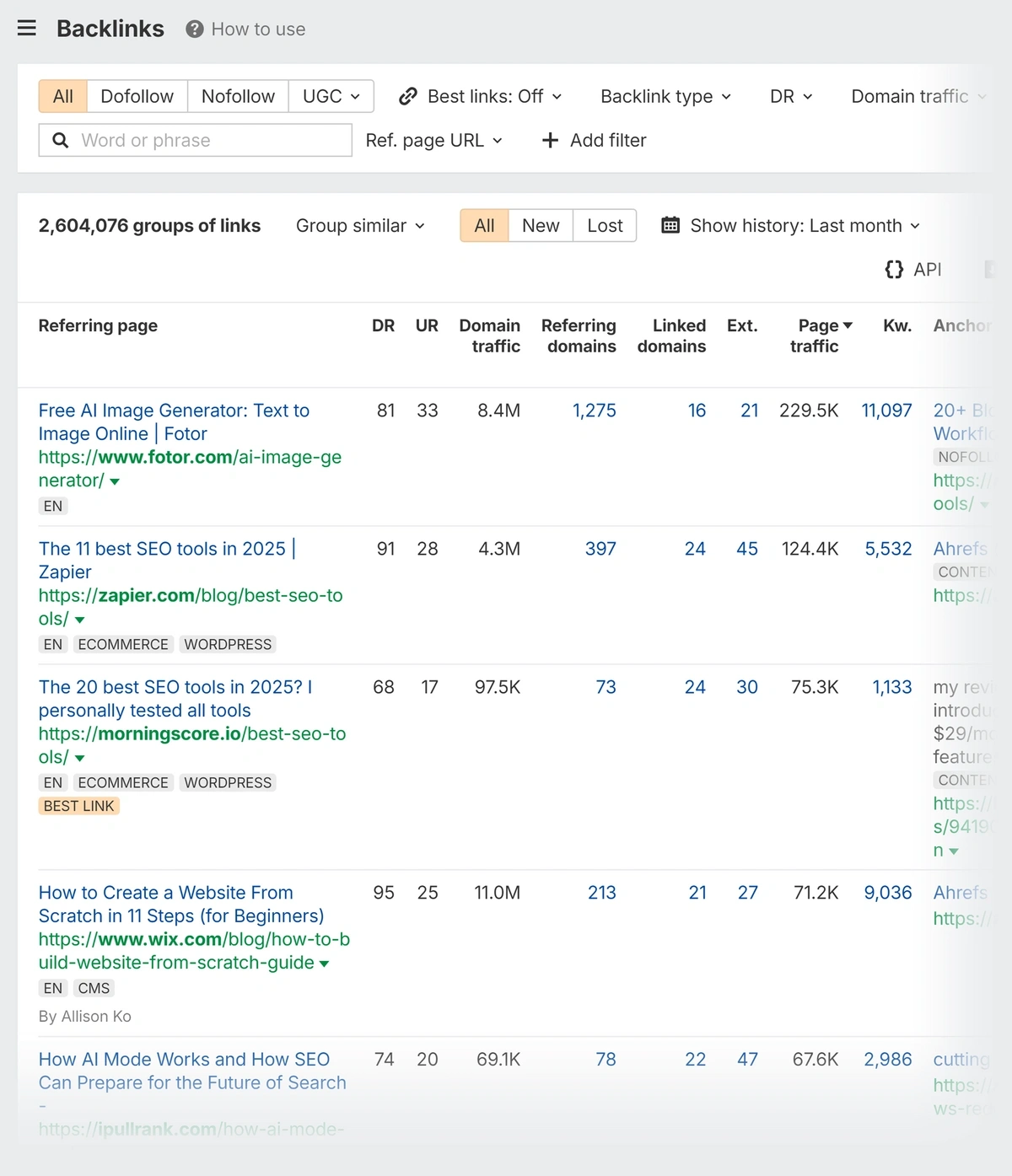Image resolution: width=1012 pixels, height=1176 pixels.
Task: Open the UGC filter dropdown
Action: (x=331, y=96)
